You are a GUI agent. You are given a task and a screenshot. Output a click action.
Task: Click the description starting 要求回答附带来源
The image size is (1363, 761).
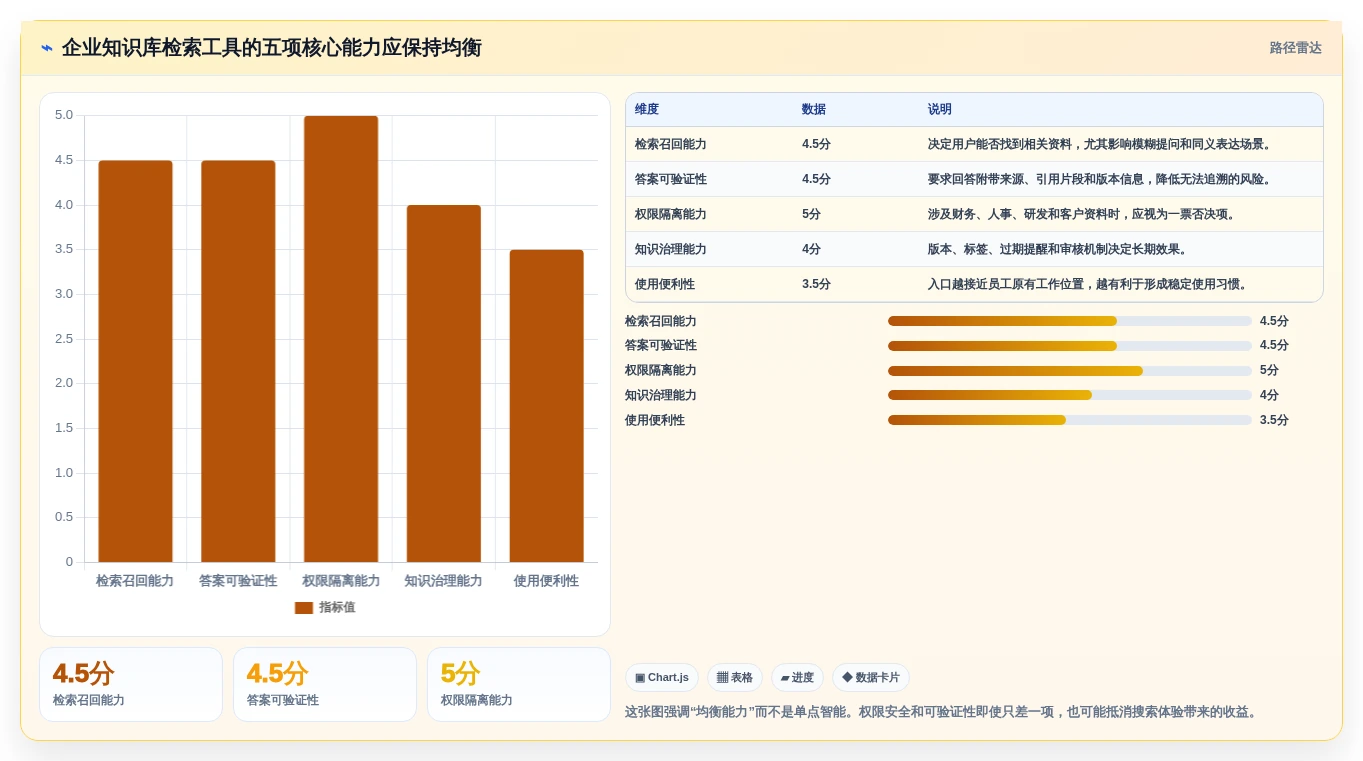pyautogui.click(x=1101, y=180)
